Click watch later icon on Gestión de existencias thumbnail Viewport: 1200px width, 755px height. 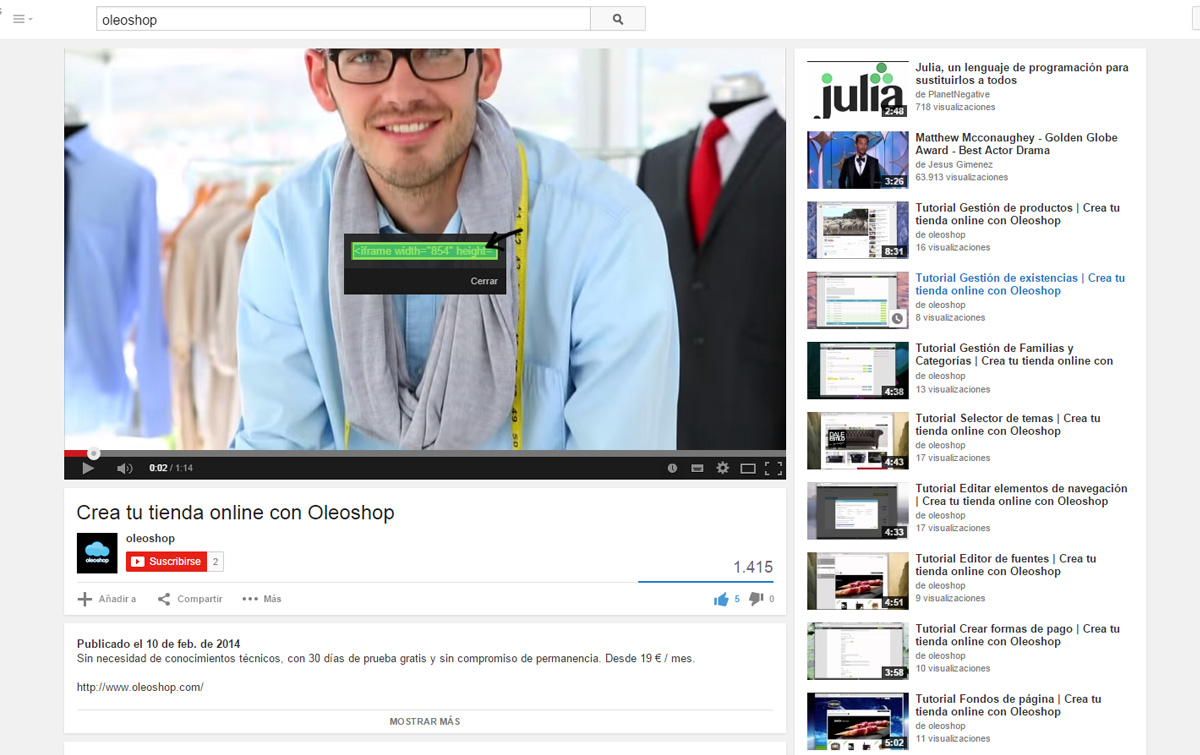pos(897,318)
